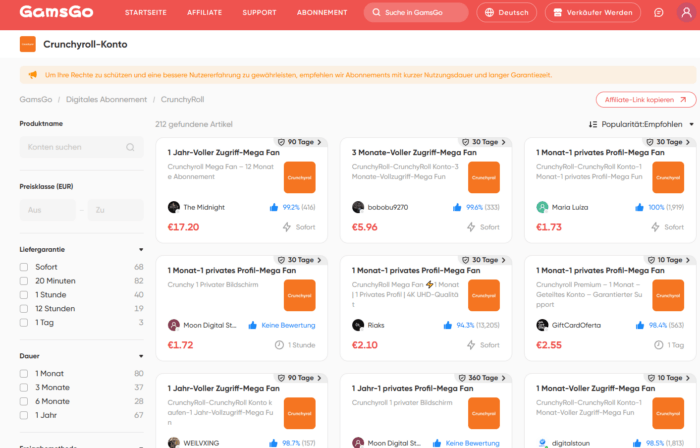Click Crunchyroll thumbnail on €2.55 card
Image resolution: width=700 pixels, height=448 pixels.
(668, 295)
